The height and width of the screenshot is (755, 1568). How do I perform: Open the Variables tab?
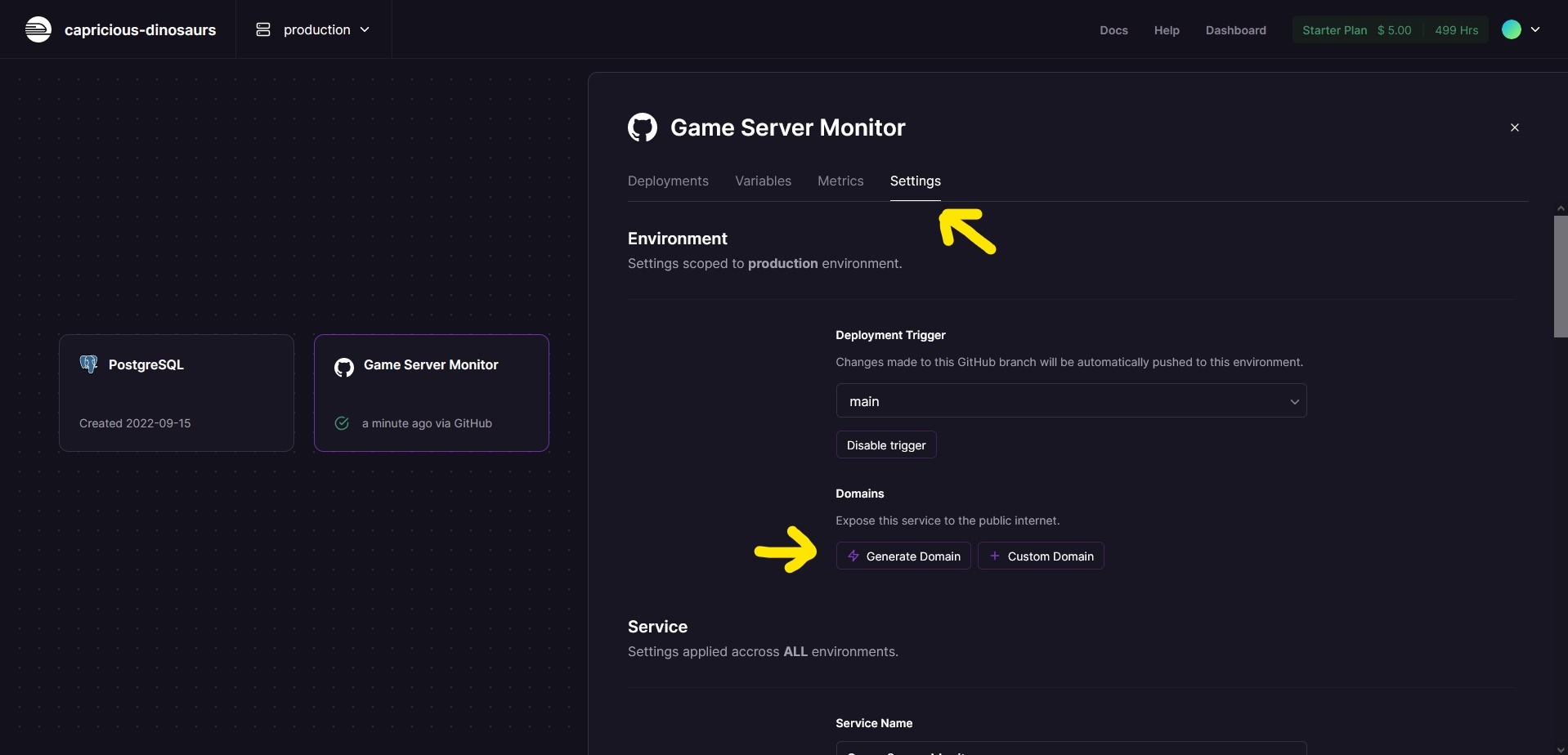(763, 181)
